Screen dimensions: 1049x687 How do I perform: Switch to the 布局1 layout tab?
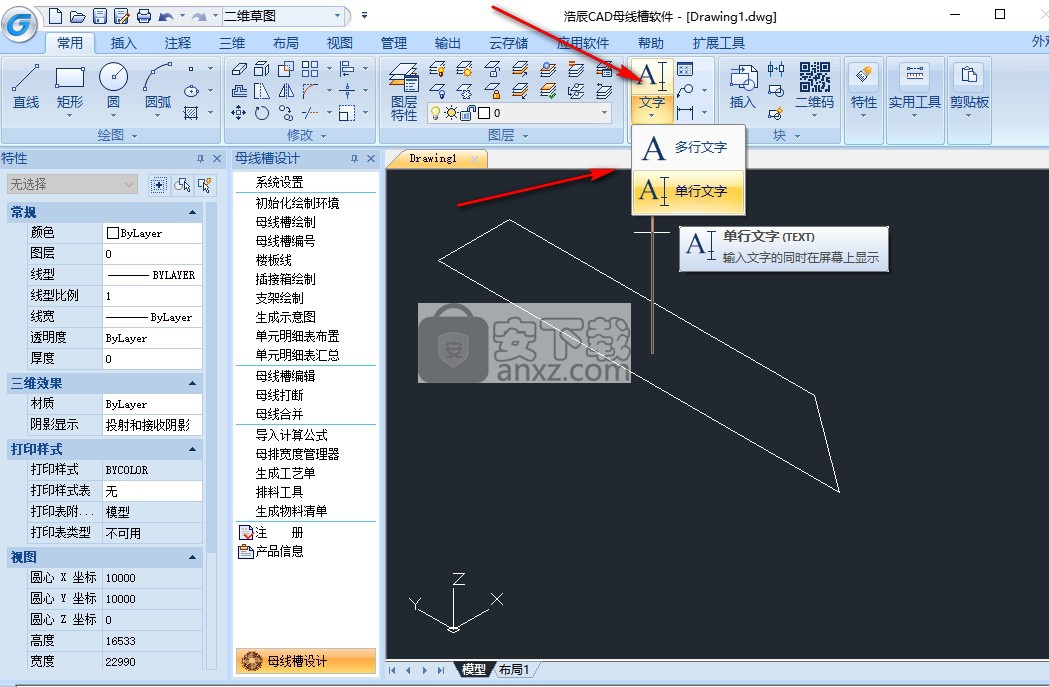click(x=514, y=669)
